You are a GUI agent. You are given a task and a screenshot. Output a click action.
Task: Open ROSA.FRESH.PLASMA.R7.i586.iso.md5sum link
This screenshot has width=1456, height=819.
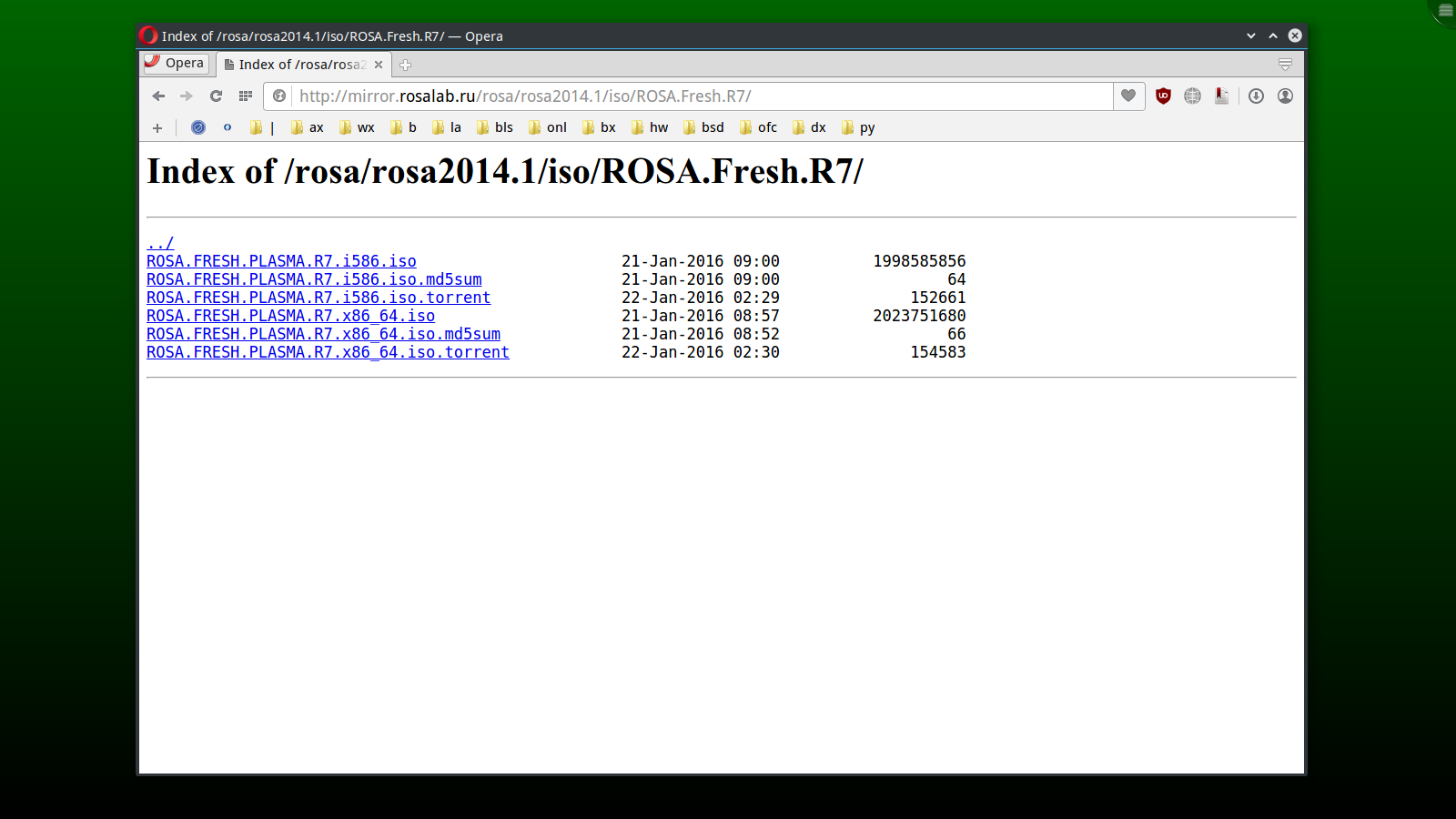pyautogui.click(x=314, y=279)
